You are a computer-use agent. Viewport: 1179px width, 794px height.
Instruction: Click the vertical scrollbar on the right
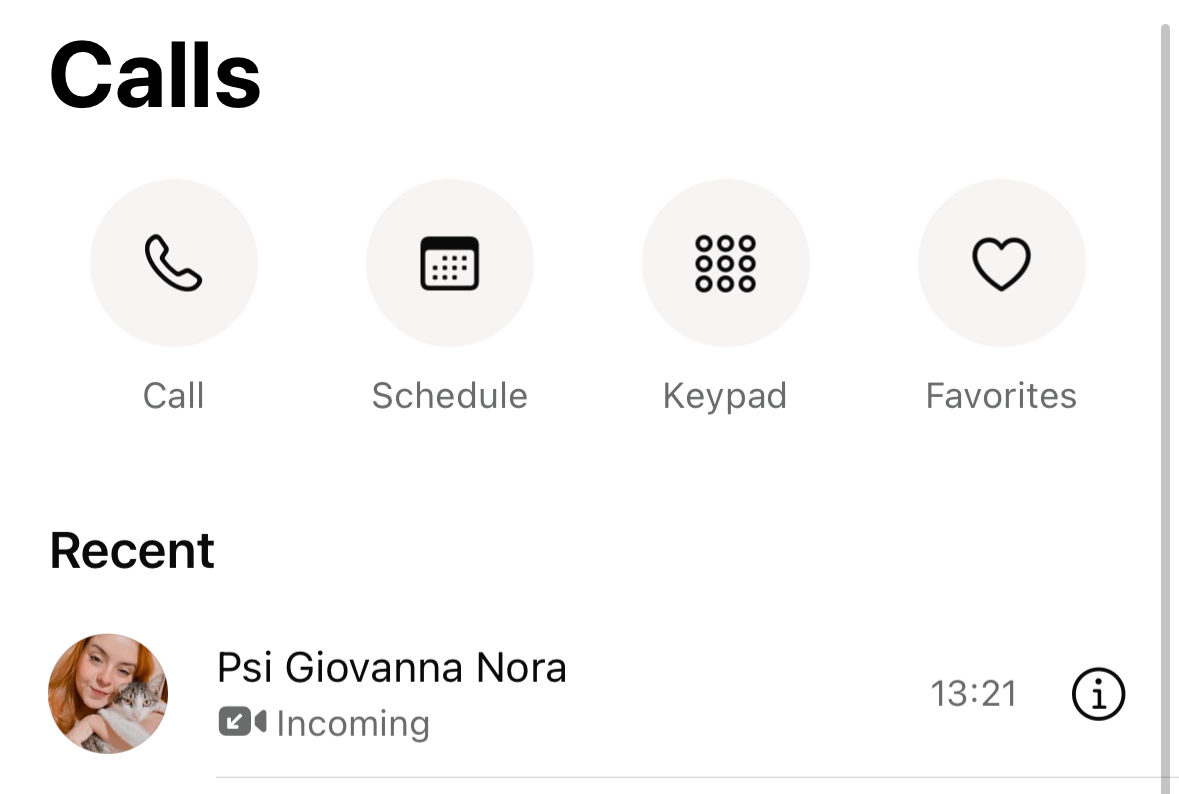point(1164,400)
